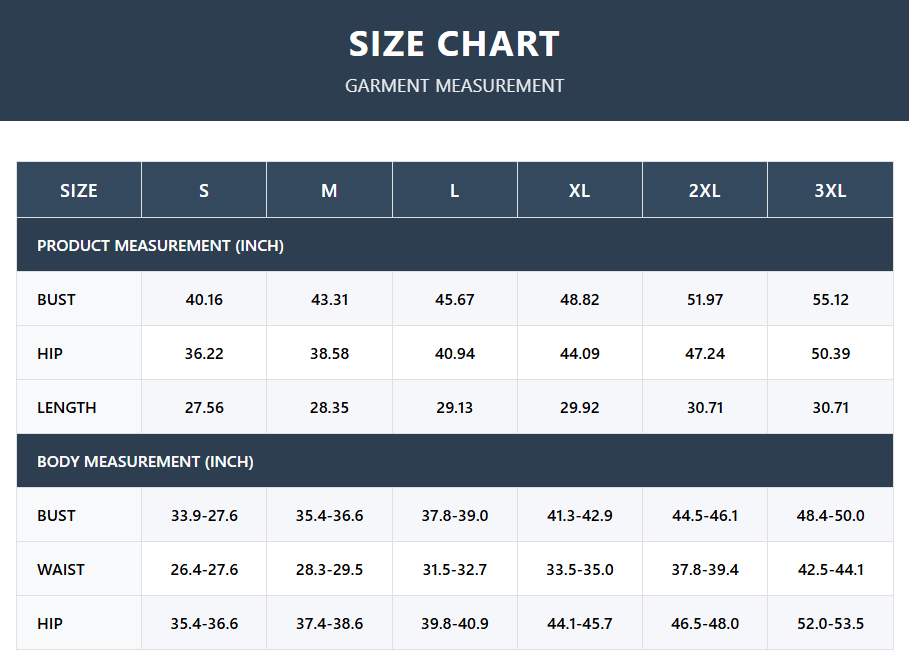The width and height of the screenshot is (909, 662).
Task: Select the product hip value 44.09
Action: [579, 353]
